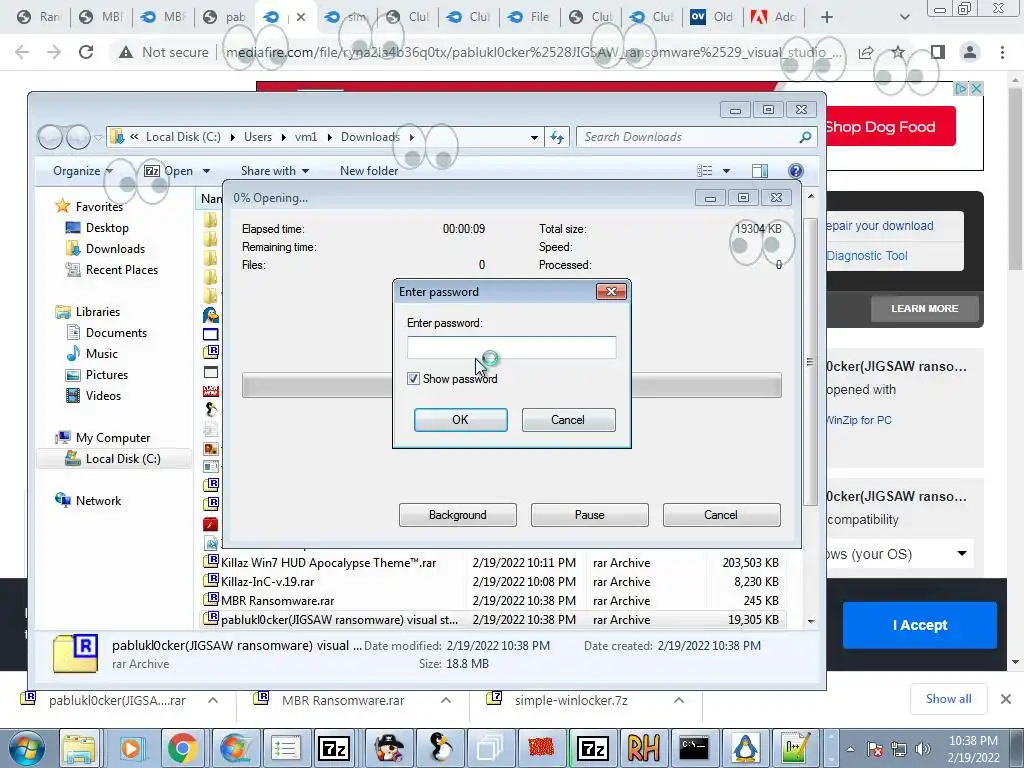Image resolution: width=1024 pixels, height=768 pixels.
Task: Open the Diagnostic Tool link
Action: click(867, 256)
